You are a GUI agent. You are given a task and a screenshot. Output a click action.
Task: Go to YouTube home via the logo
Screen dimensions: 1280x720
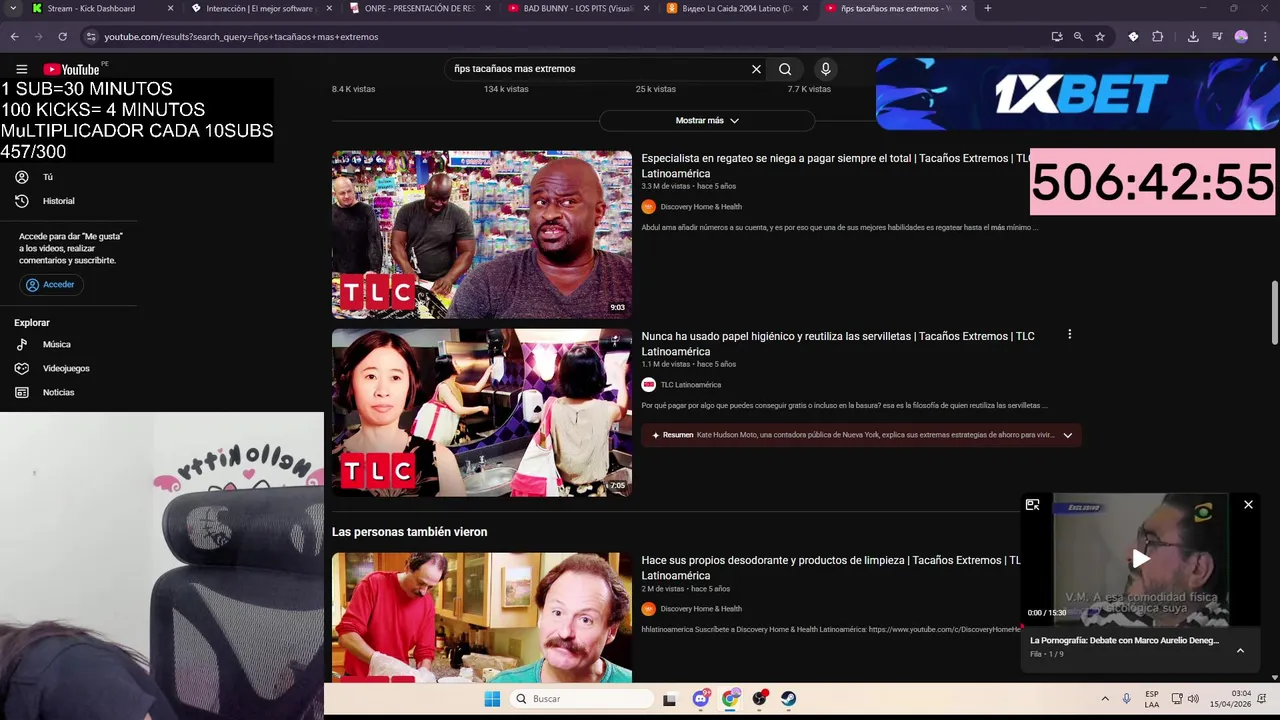(x=71, y=69)
